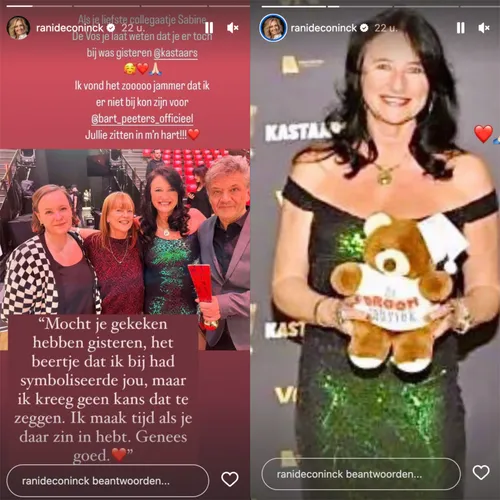Viewport: 500px width, 500px height.
Task: Open the @bart_peeters_officieel mention
Action: (142, 119)
